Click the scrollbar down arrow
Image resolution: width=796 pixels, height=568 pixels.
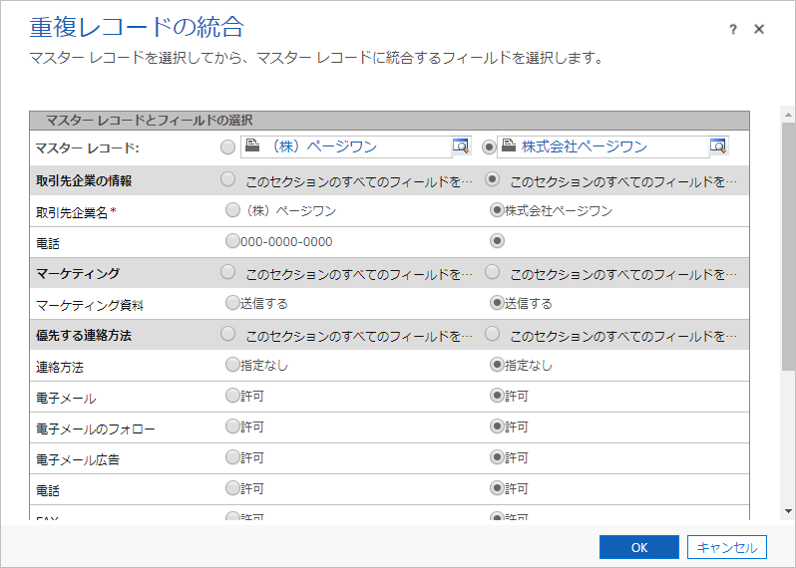(x=788, y=511)
